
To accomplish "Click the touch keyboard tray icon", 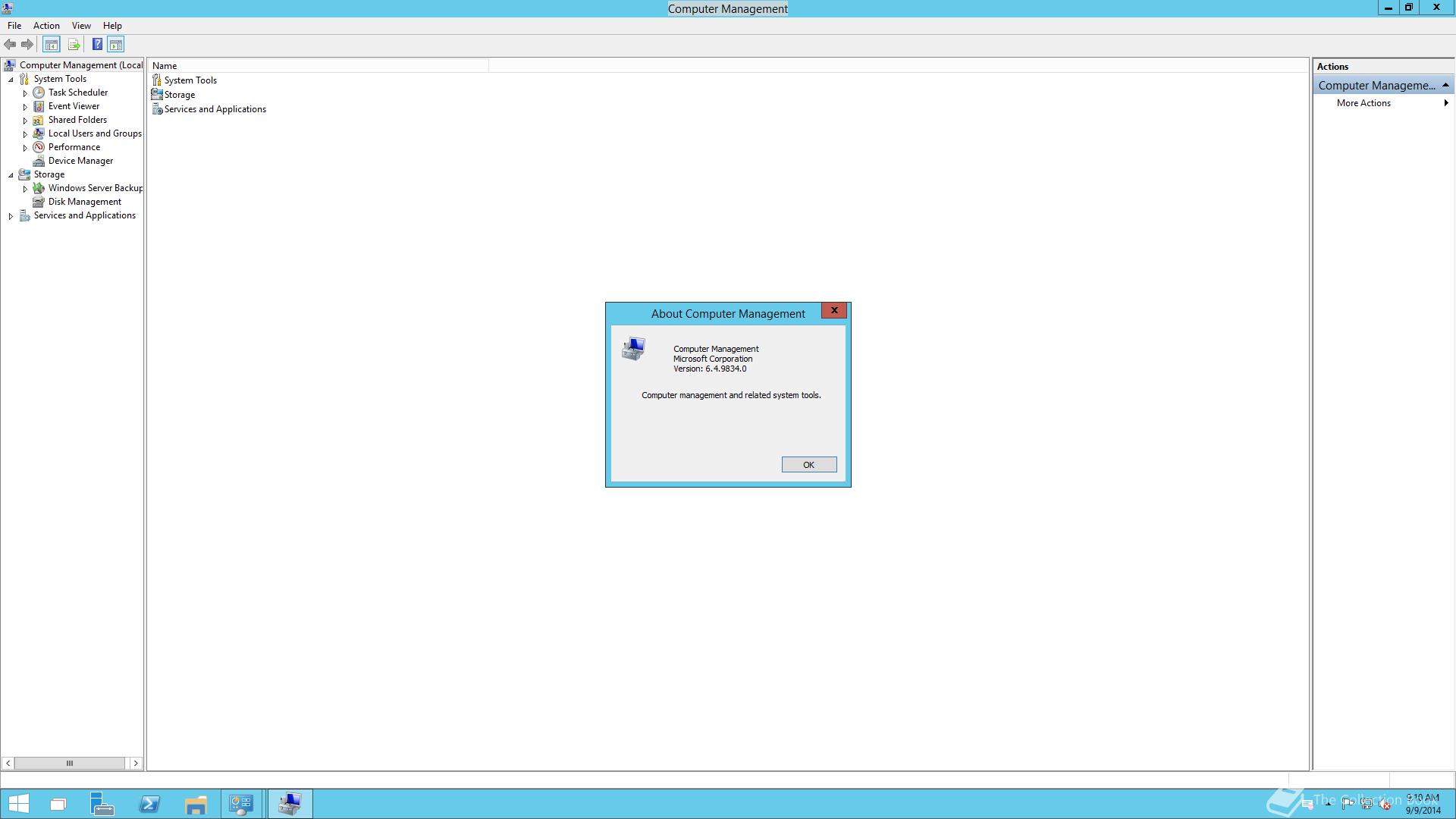I will (x=1307, y=805).
